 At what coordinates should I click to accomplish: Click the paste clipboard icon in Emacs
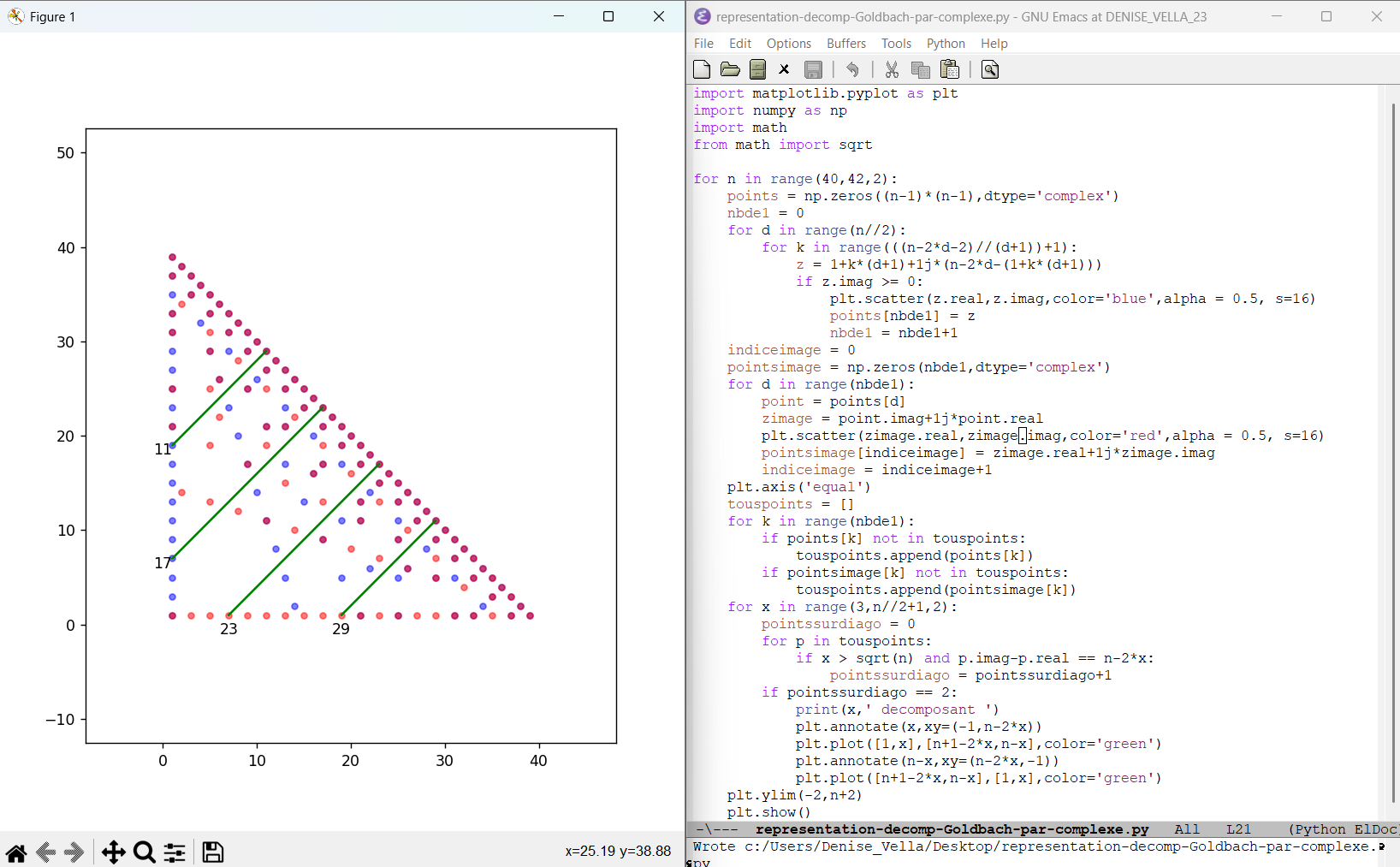pos(950,70)
